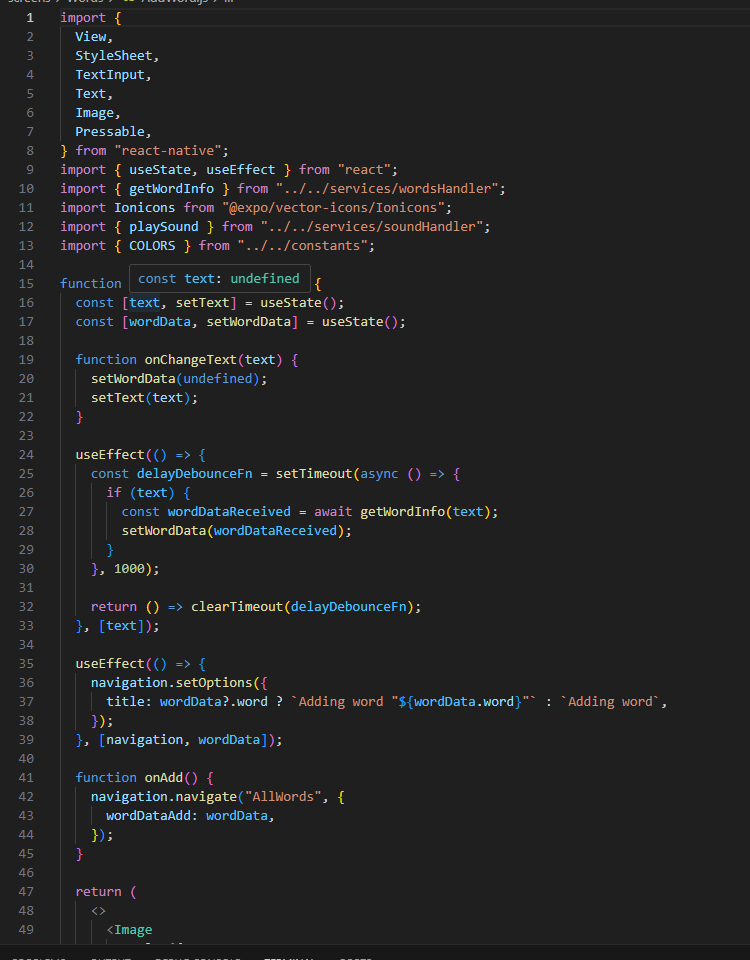Click 'return' keyword on line 32
Viewport: 750px width, 960px height.
[113, 606]
